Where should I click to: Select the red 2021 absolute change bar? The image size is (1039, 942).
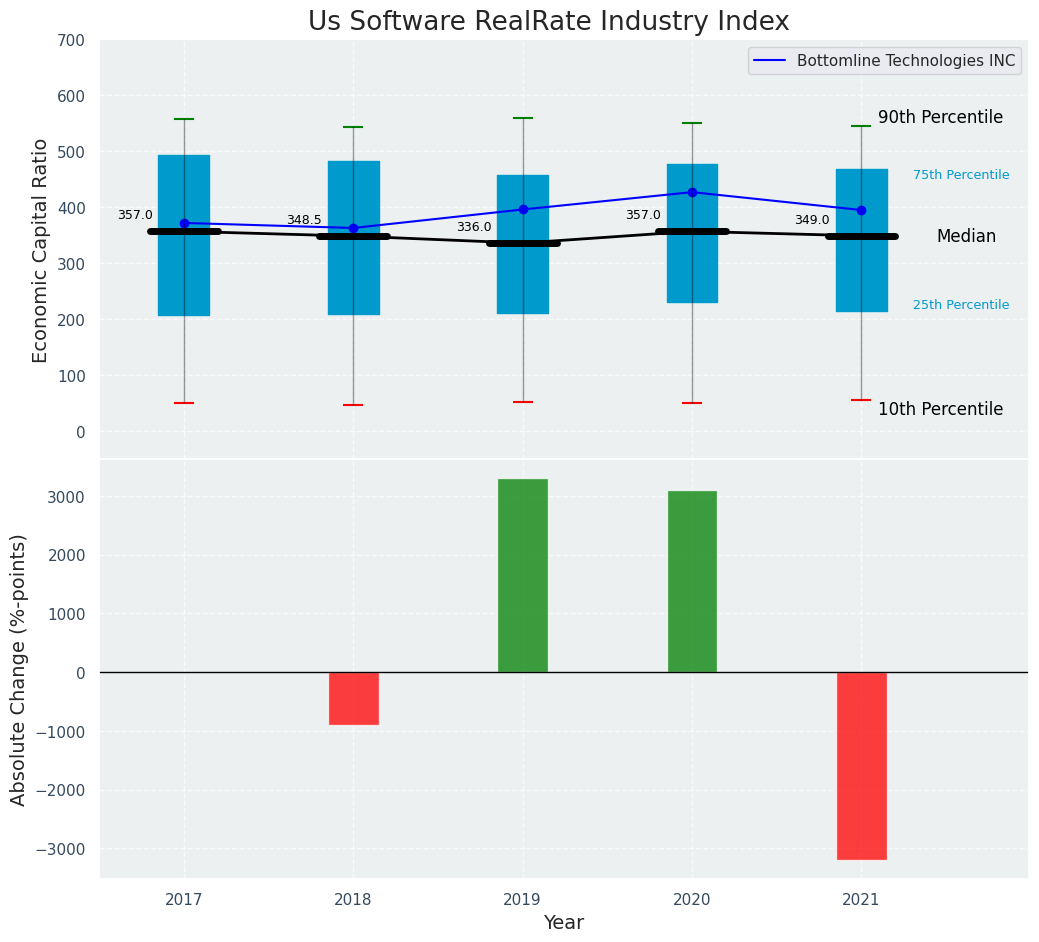(861, 765)
